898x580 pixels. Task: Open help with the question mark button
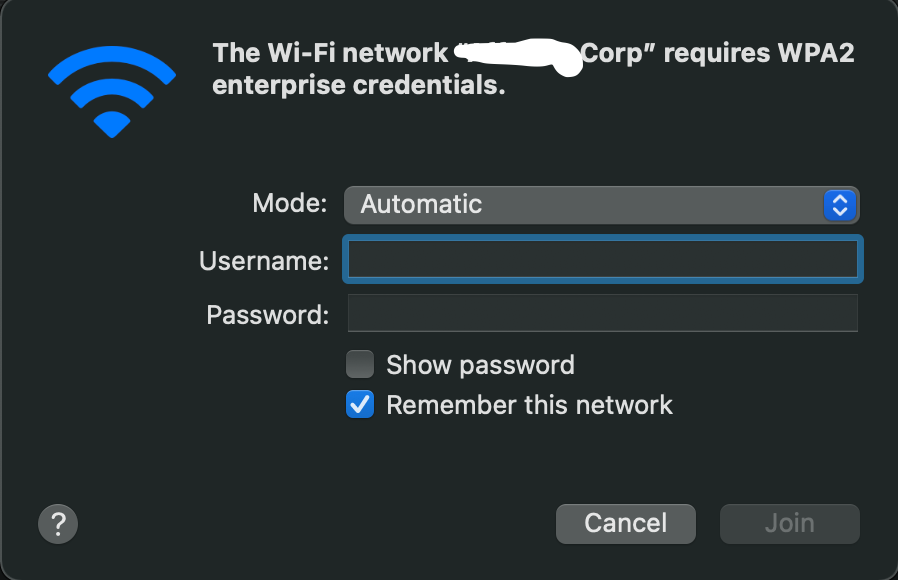click(58, 522)
